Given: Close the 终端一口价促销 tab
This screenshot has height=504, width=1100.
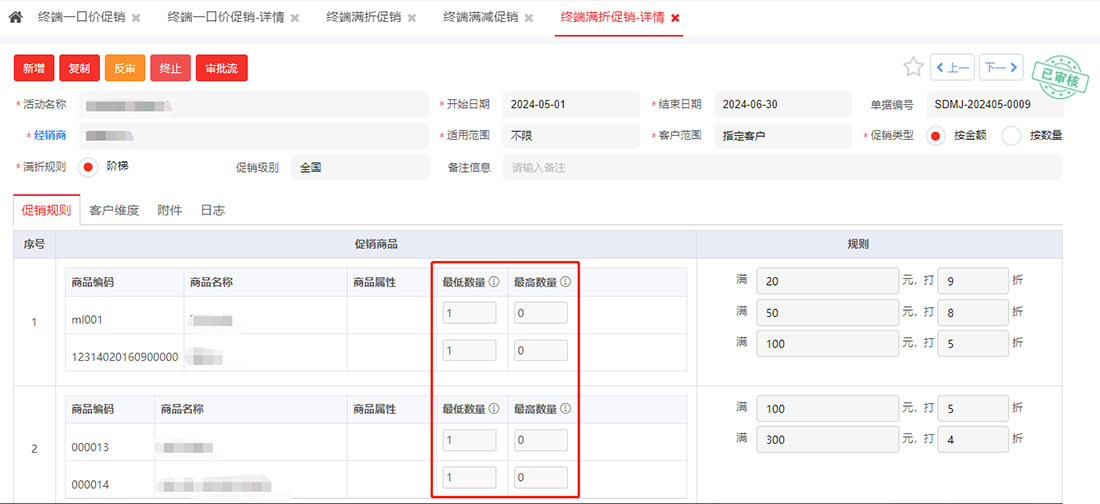Looking at the screenshot, I should click(x=136, y=18).
